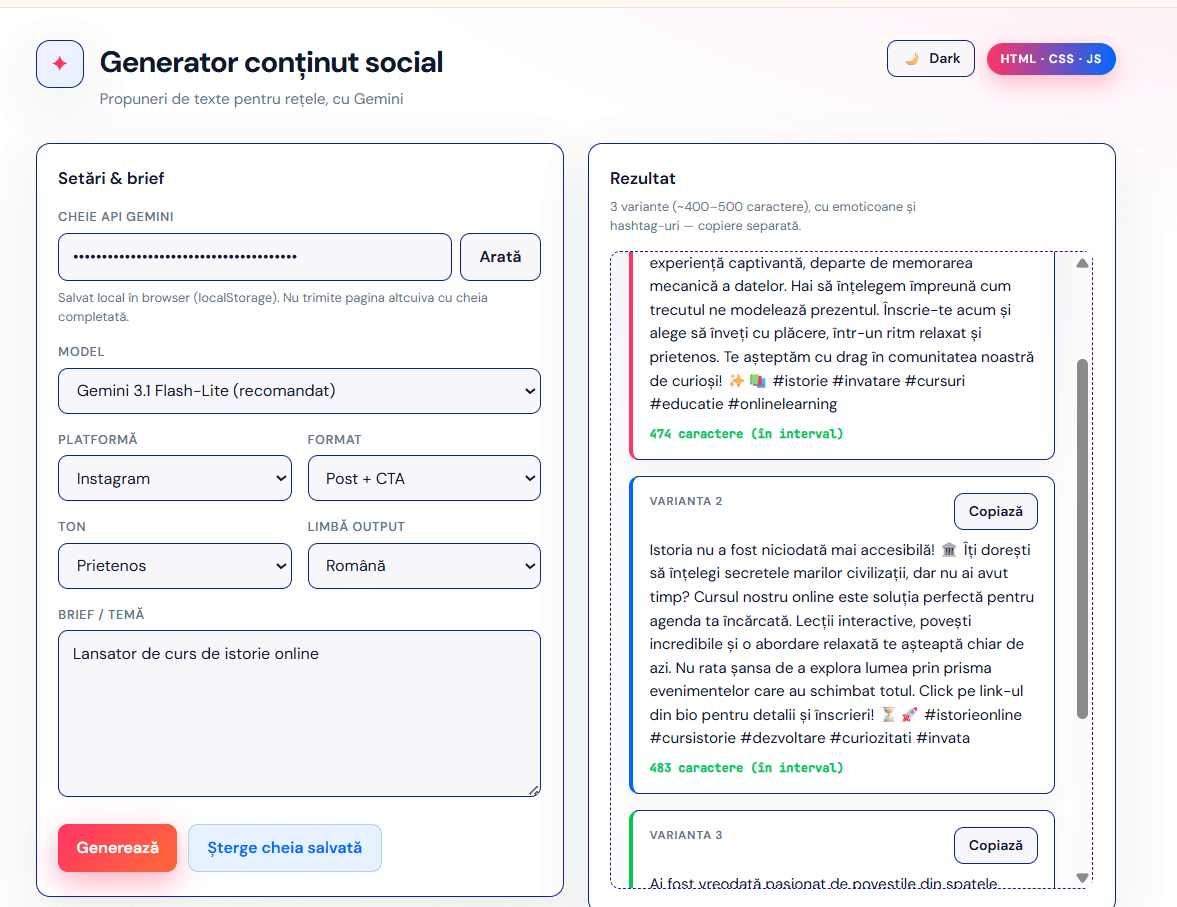Copy the Varianta 2 text
This screenshot has height=907, width=1177.
coord(995,511)
